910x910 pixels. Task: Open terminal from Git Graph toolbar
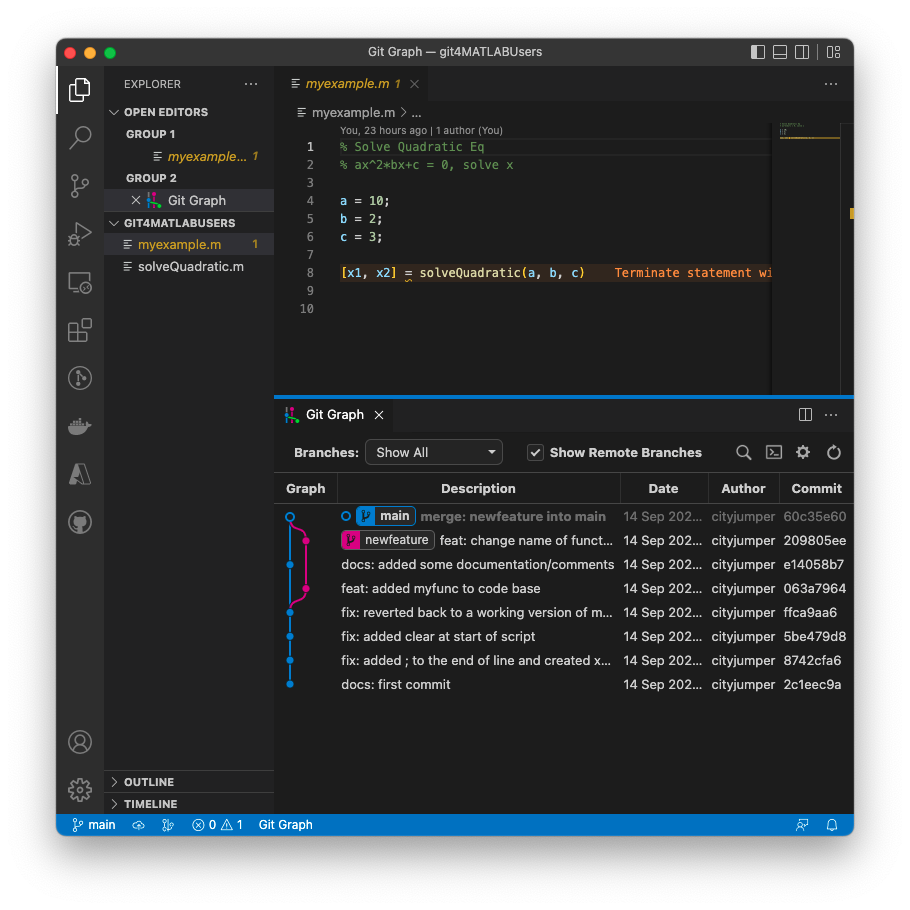[774, 453]
